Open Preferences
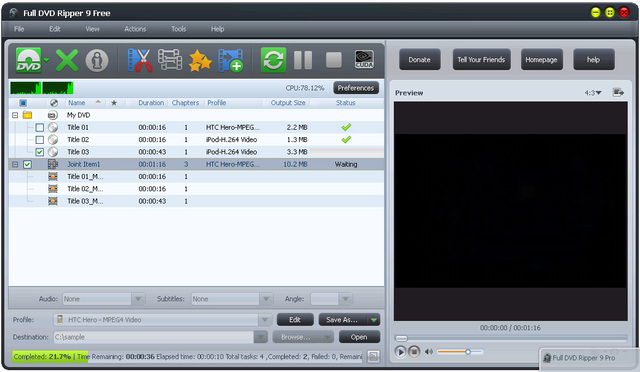The height and width of the screenshot is (372, 640). coord(356,88)
